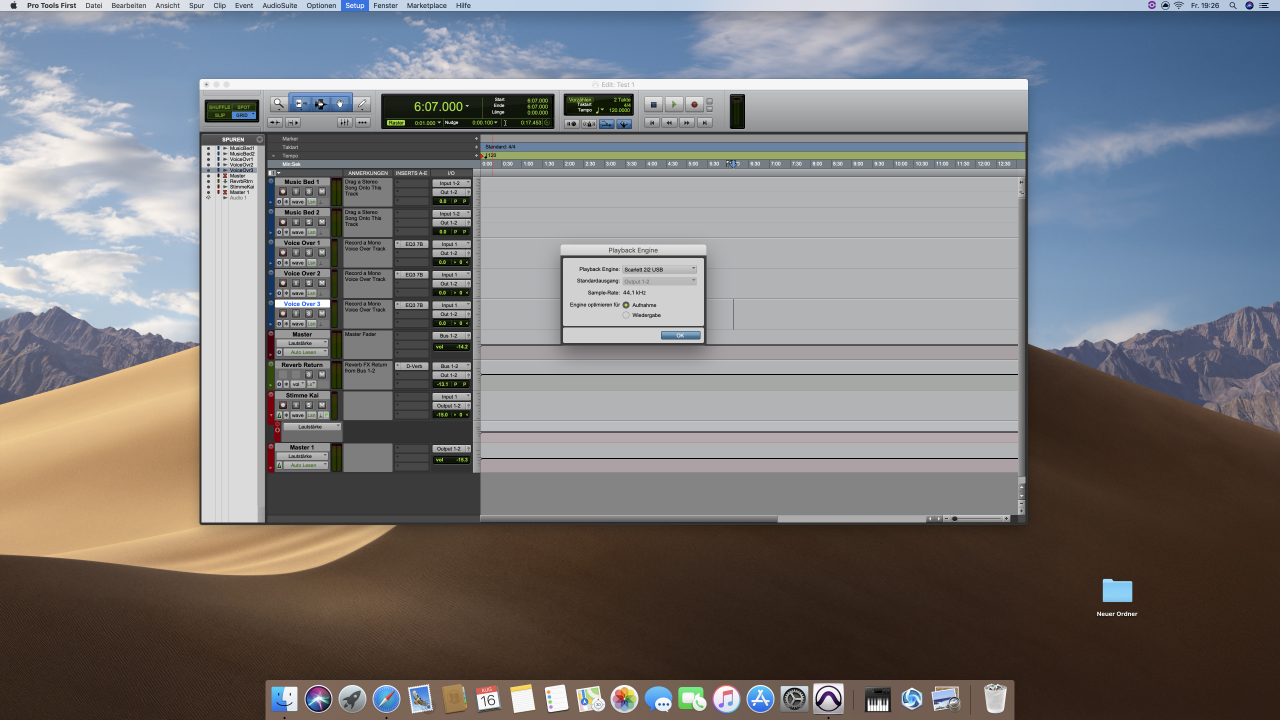Click the Rewind transport button
Image resolution: width=1280 pixels, height=720 pixels.
click(x=669, y=123)
